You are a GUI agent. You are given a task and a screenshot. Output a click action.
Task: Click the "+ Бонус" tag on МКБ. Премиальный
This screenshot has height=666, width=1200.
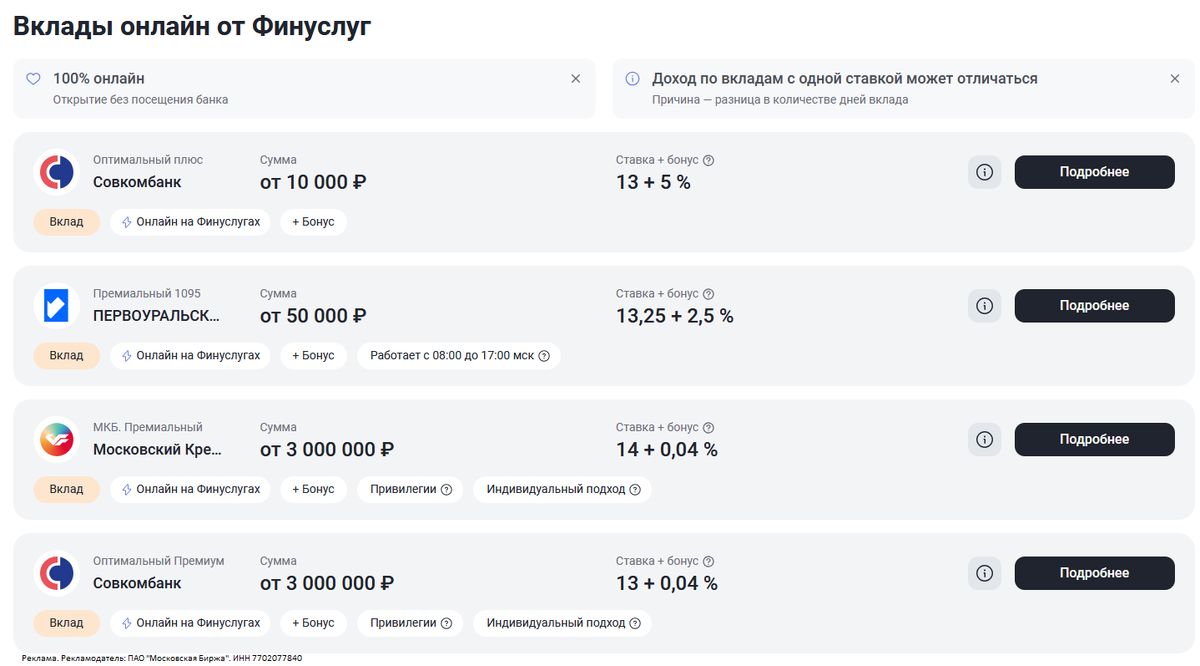click(x=313, y=490)
